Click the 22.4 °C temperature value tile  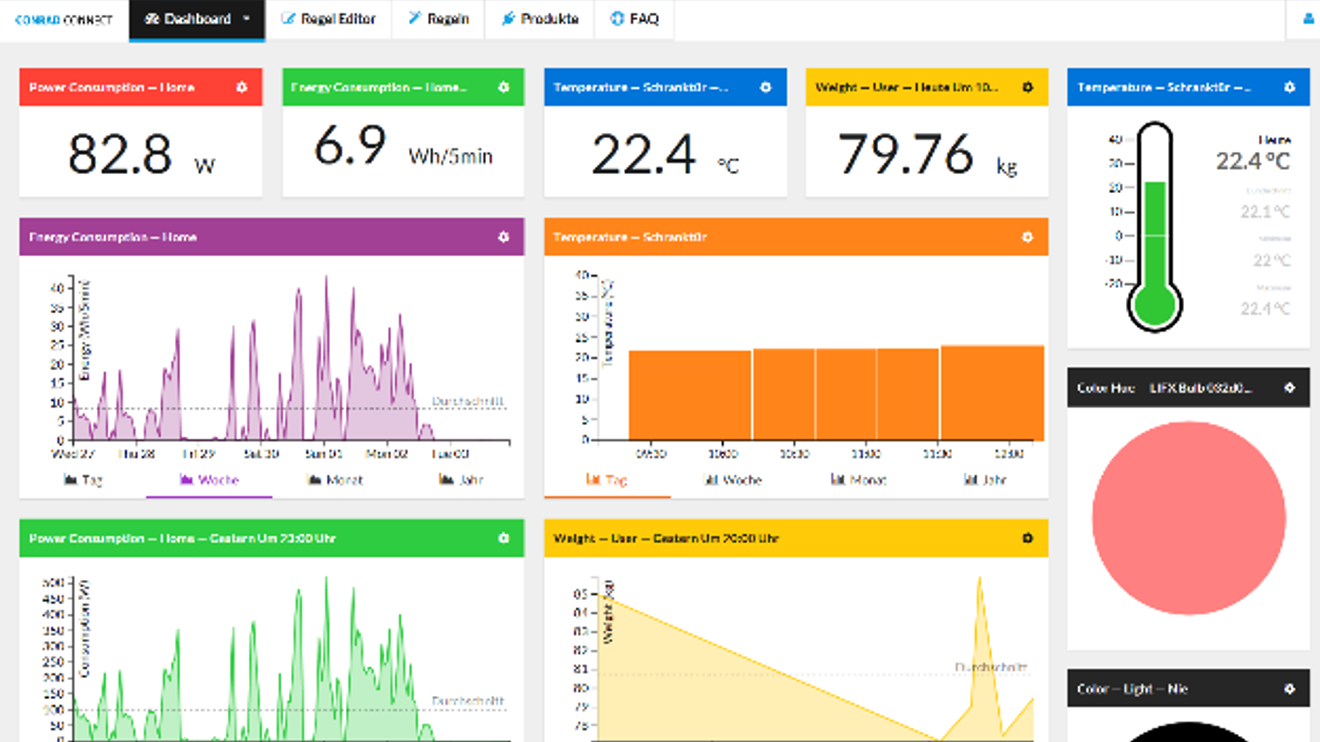pyautogui.click(x=665, y=154)
